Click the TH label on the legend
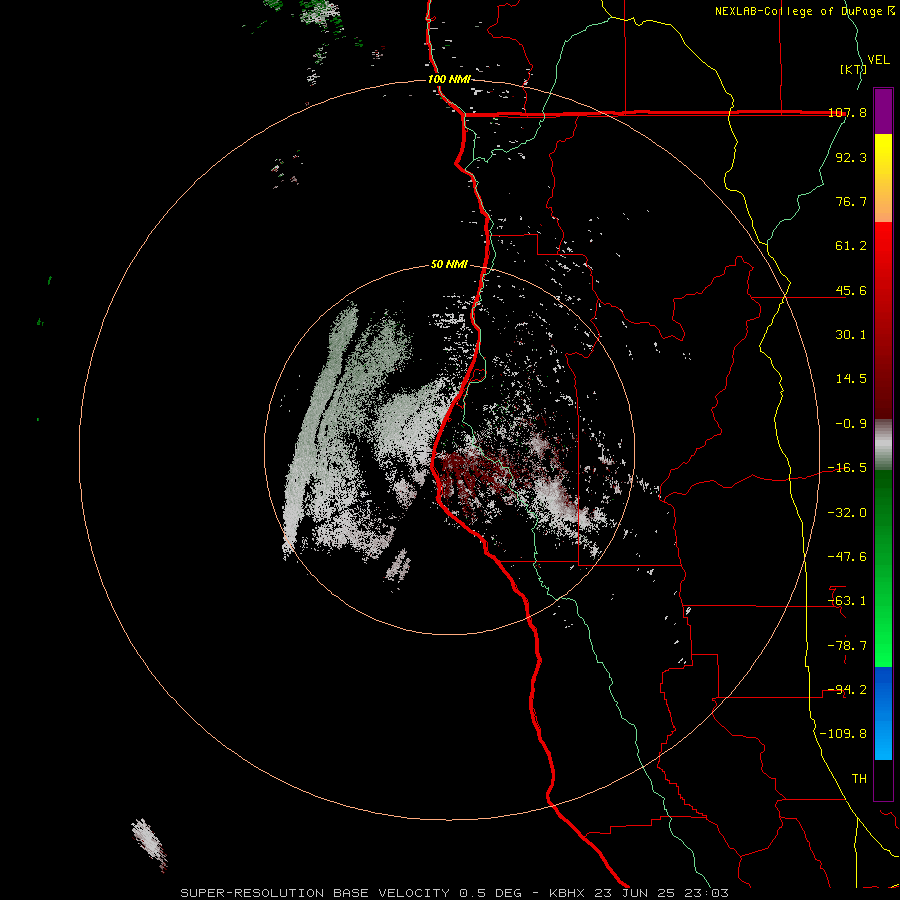 click(859, 779)
